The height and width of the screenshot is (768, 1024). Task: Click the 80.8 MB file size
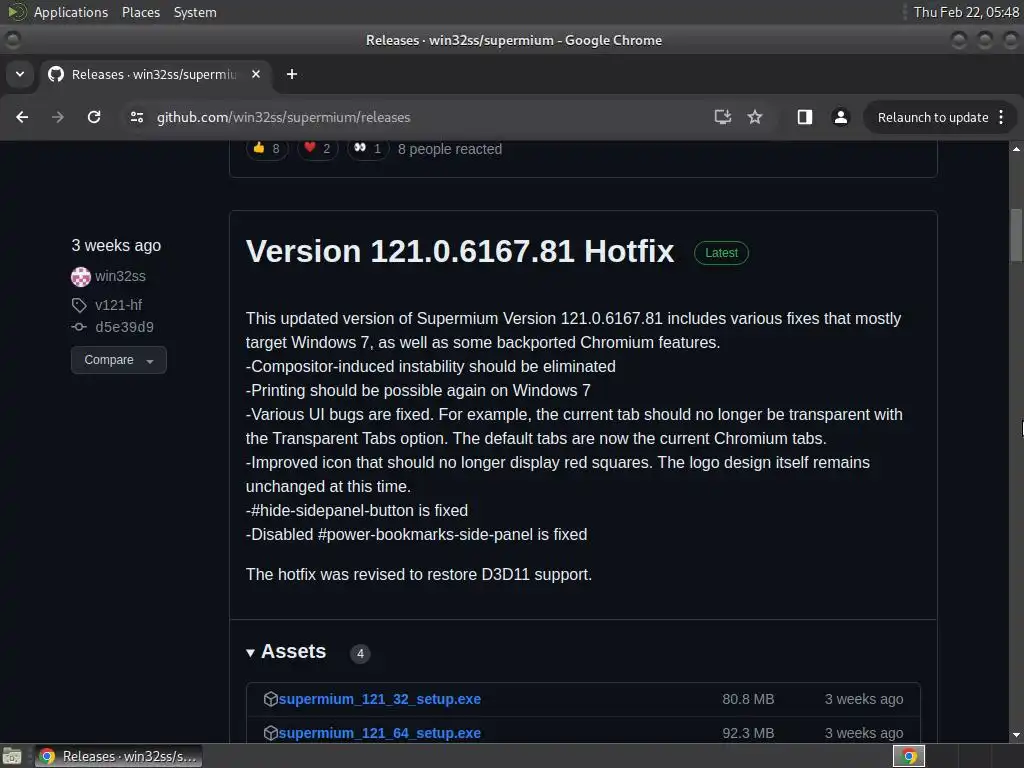point(748,699)
